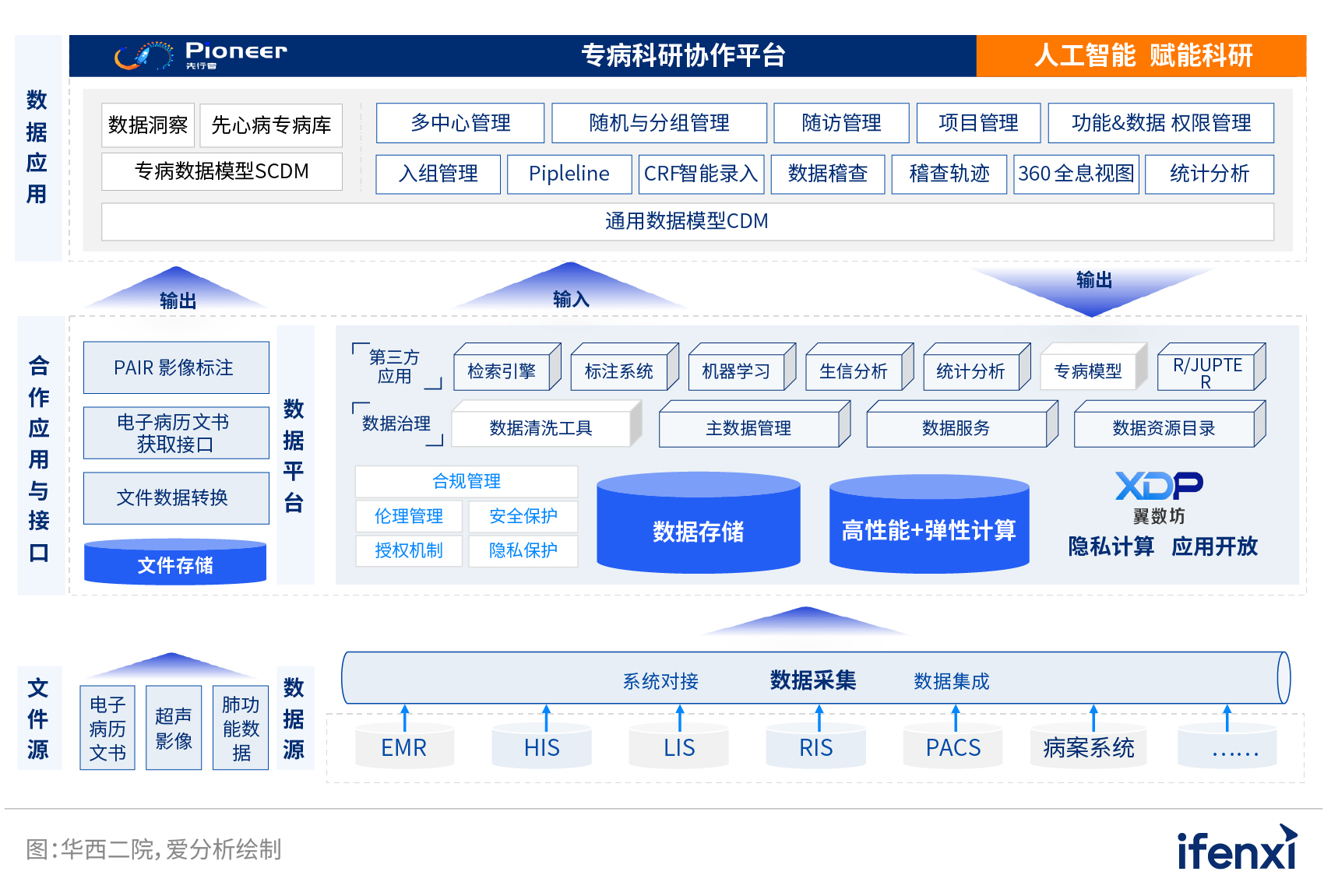Open CRF智能录入 module
This screenshot has height=896, width=1324.
tap(701, 174)
